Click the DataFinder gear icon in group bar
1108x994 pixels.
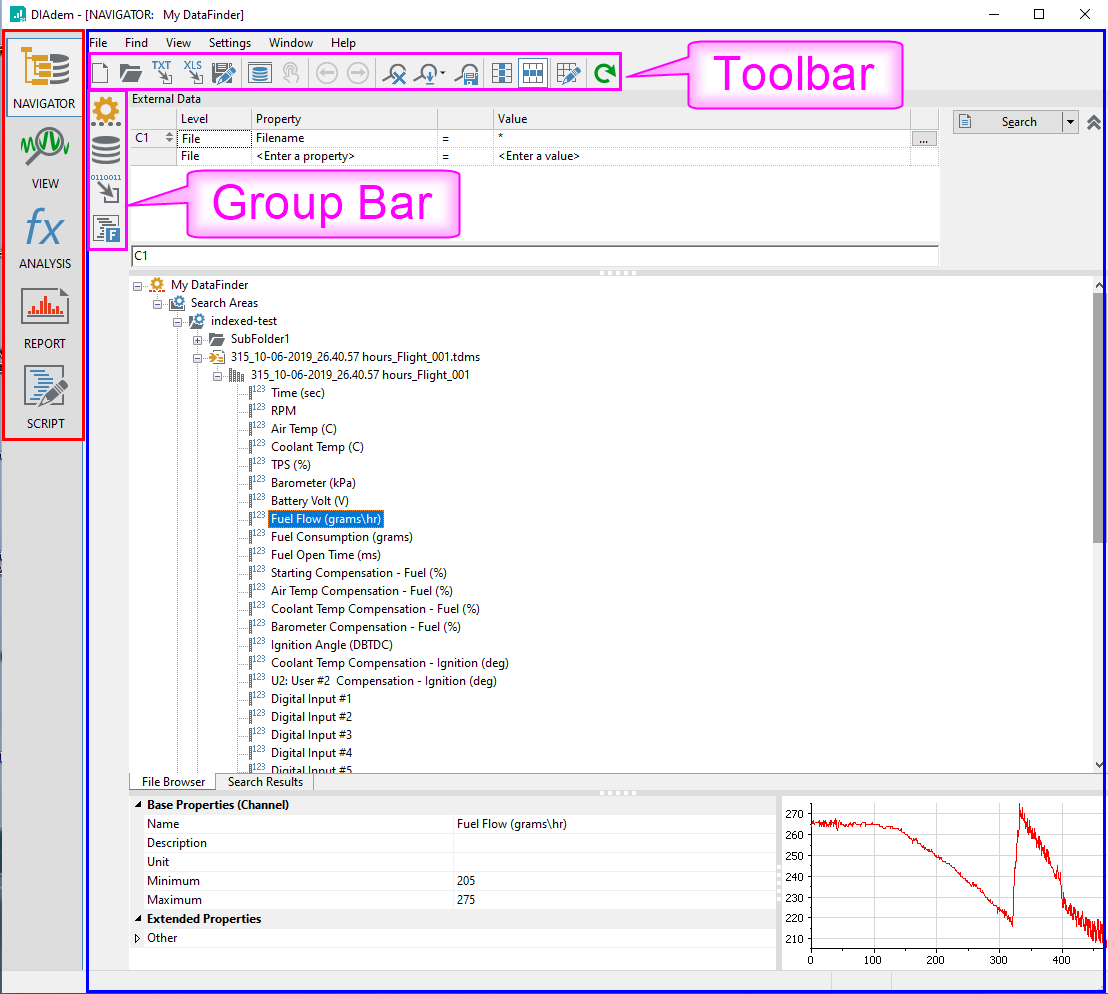[106, 110]
